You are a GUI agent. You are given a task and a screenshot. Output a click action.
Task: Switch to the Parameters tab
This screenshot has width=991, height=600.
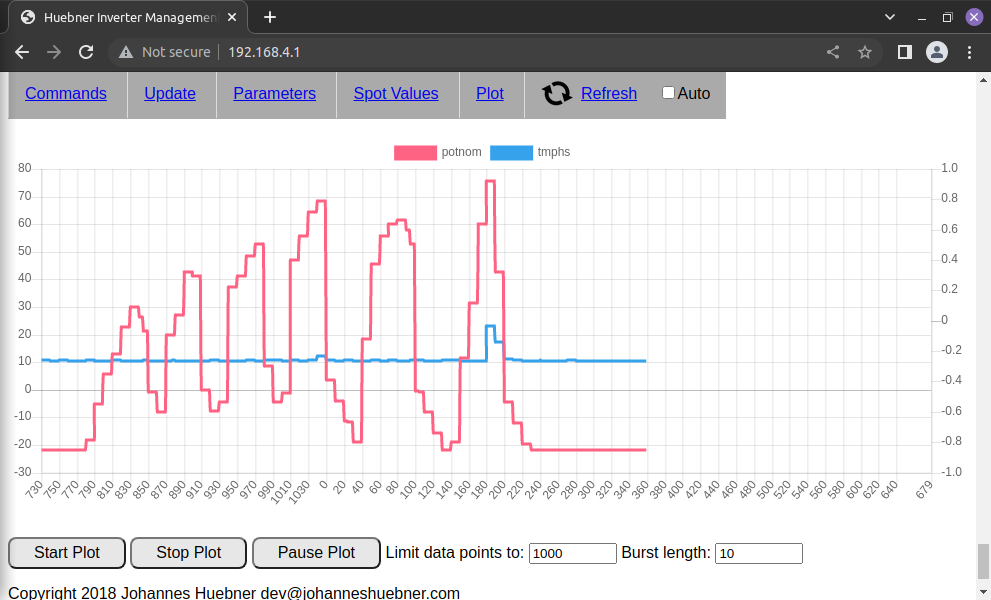[x=274, y=94]
